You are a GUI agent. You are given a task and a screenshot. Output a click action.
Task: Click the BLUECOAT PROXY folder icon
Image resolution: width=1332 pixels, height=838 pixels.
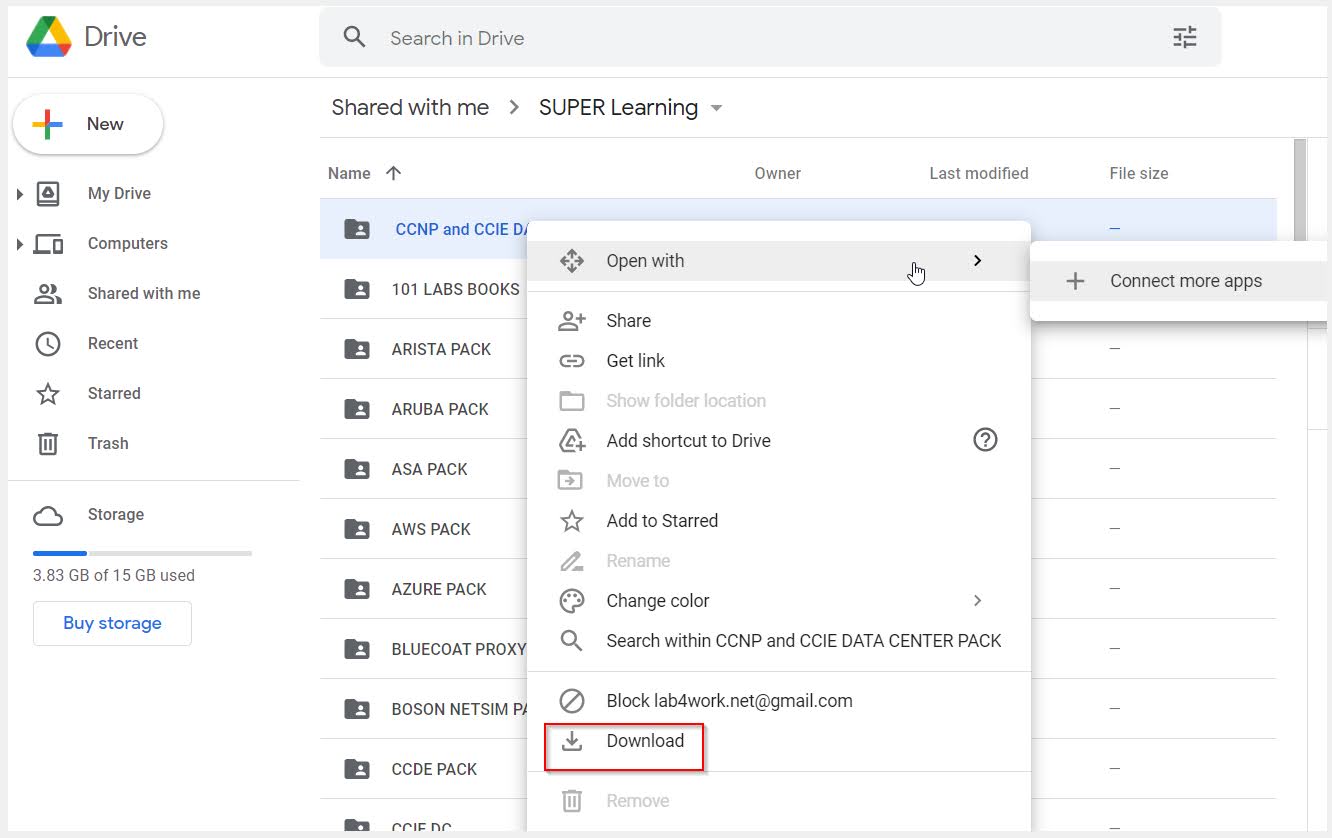[357, 649]
